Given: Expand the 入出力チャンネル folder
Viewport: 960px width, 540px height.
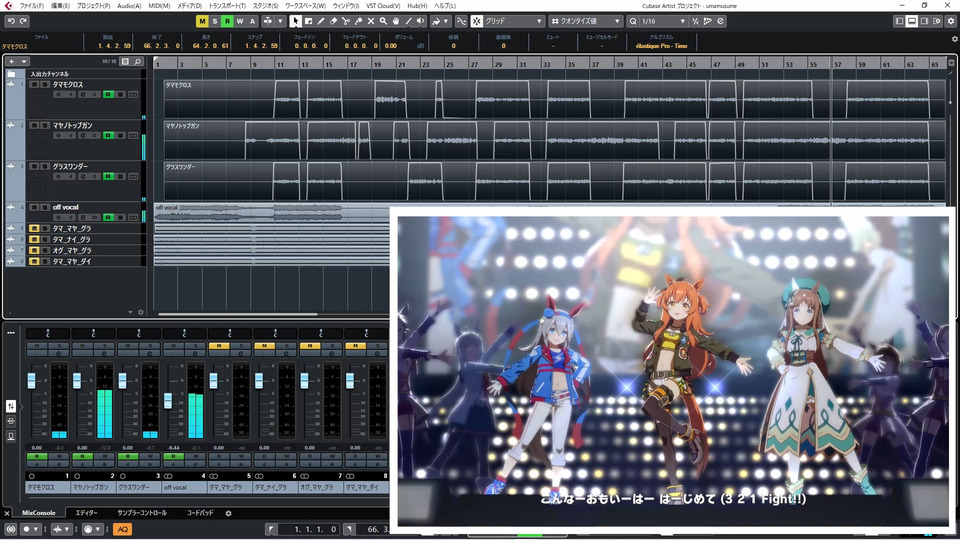Looking at the screenshot, I should (12, 74).
